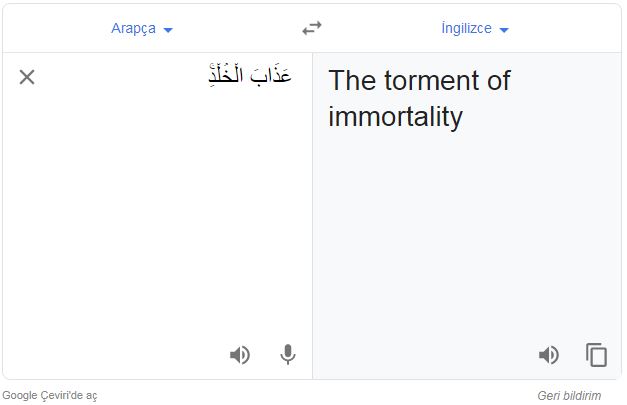Click the "Geri bildirim" feedback link
627x405 pixels.
[x=569, y=395]
